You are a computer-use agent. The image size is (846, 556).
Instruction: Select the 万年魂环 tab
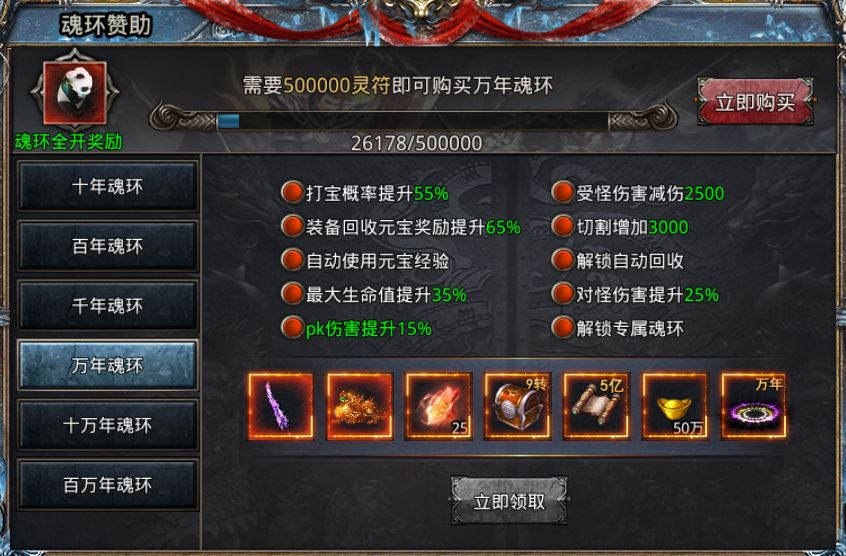[x=108, y=366]
